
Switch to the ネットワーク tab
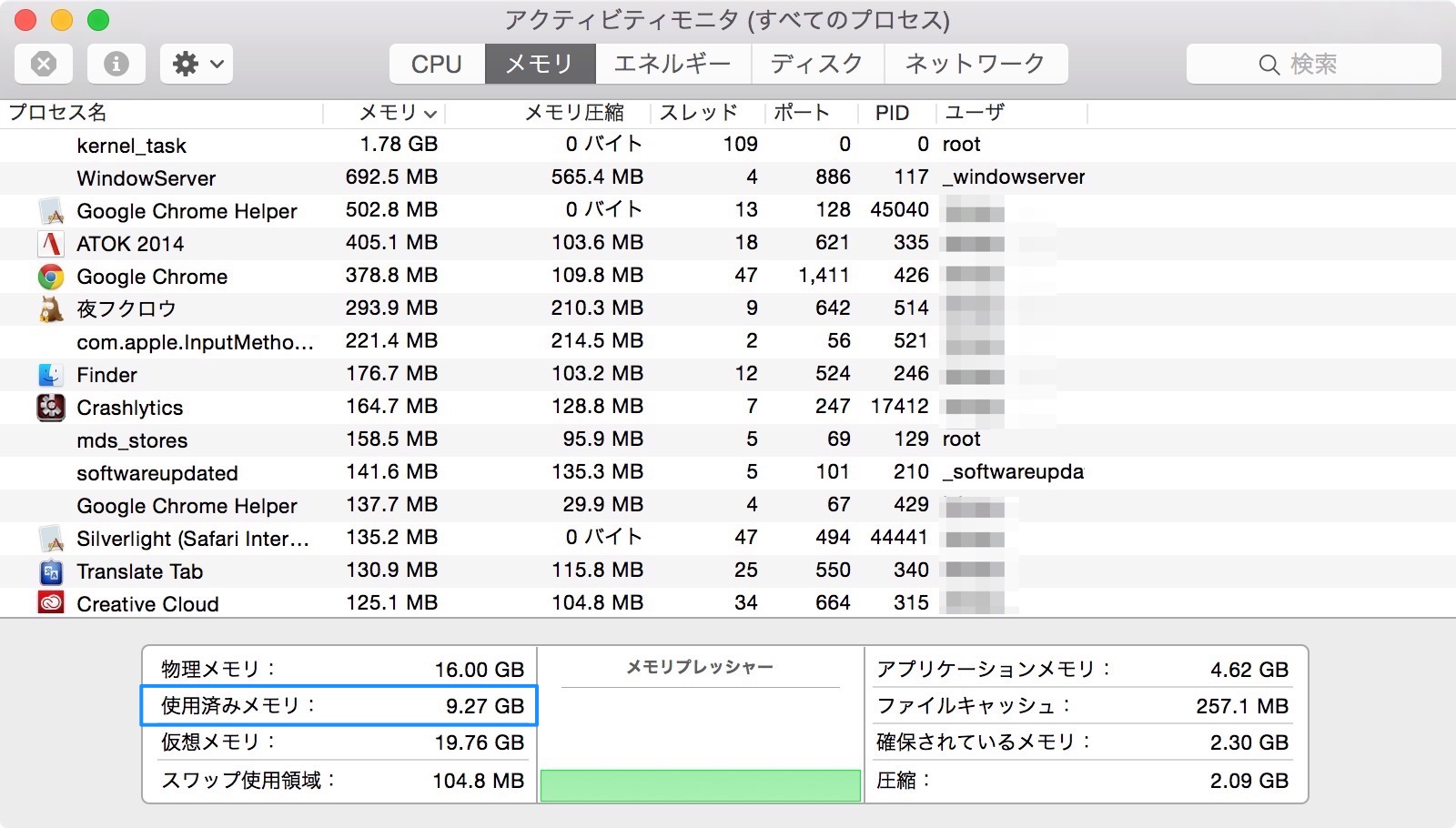click(x=976, y=64)
